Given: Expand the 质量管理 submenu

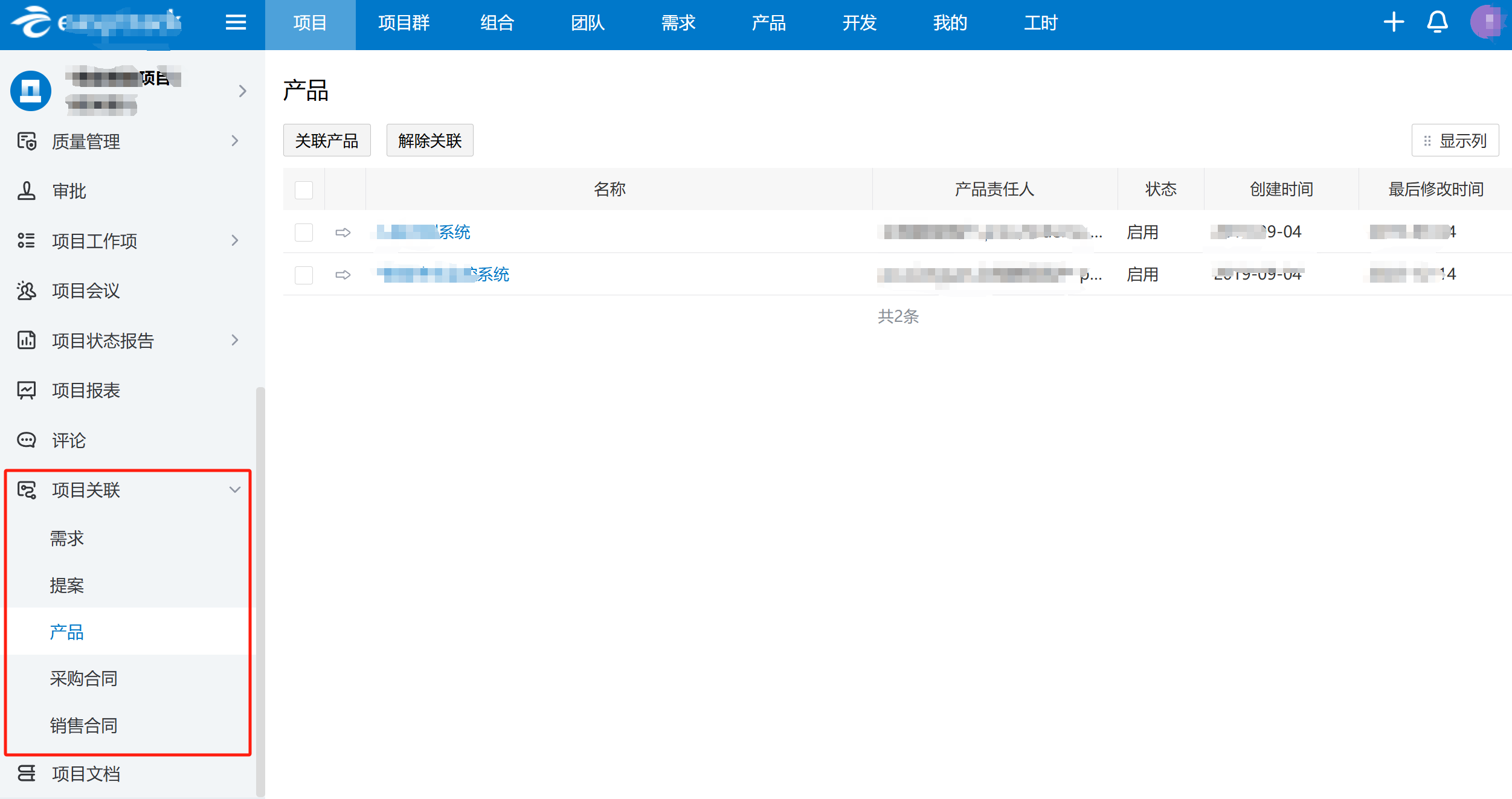Looking at the screenshot, I should [235, 141].
